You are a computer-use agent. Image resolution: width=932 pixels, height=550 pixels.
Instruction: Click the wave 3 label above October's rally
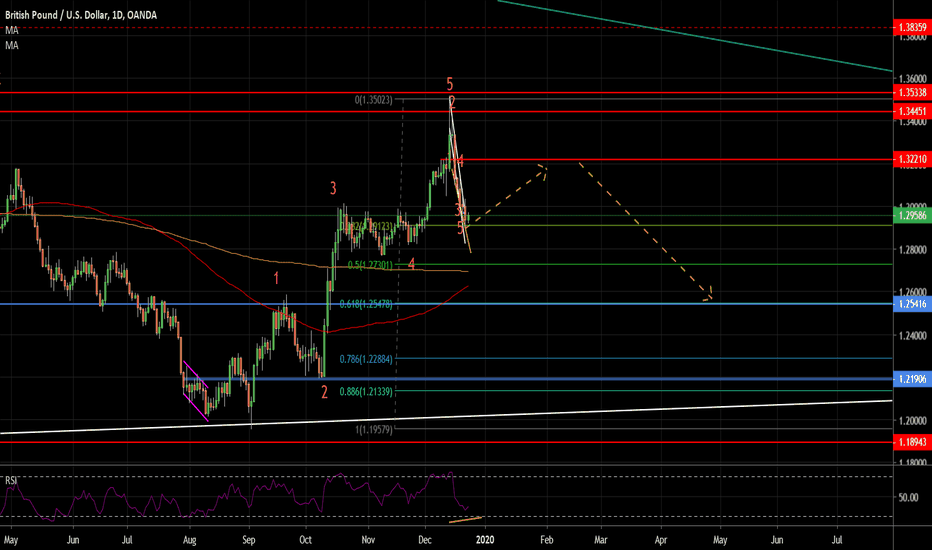coord(333,188)
